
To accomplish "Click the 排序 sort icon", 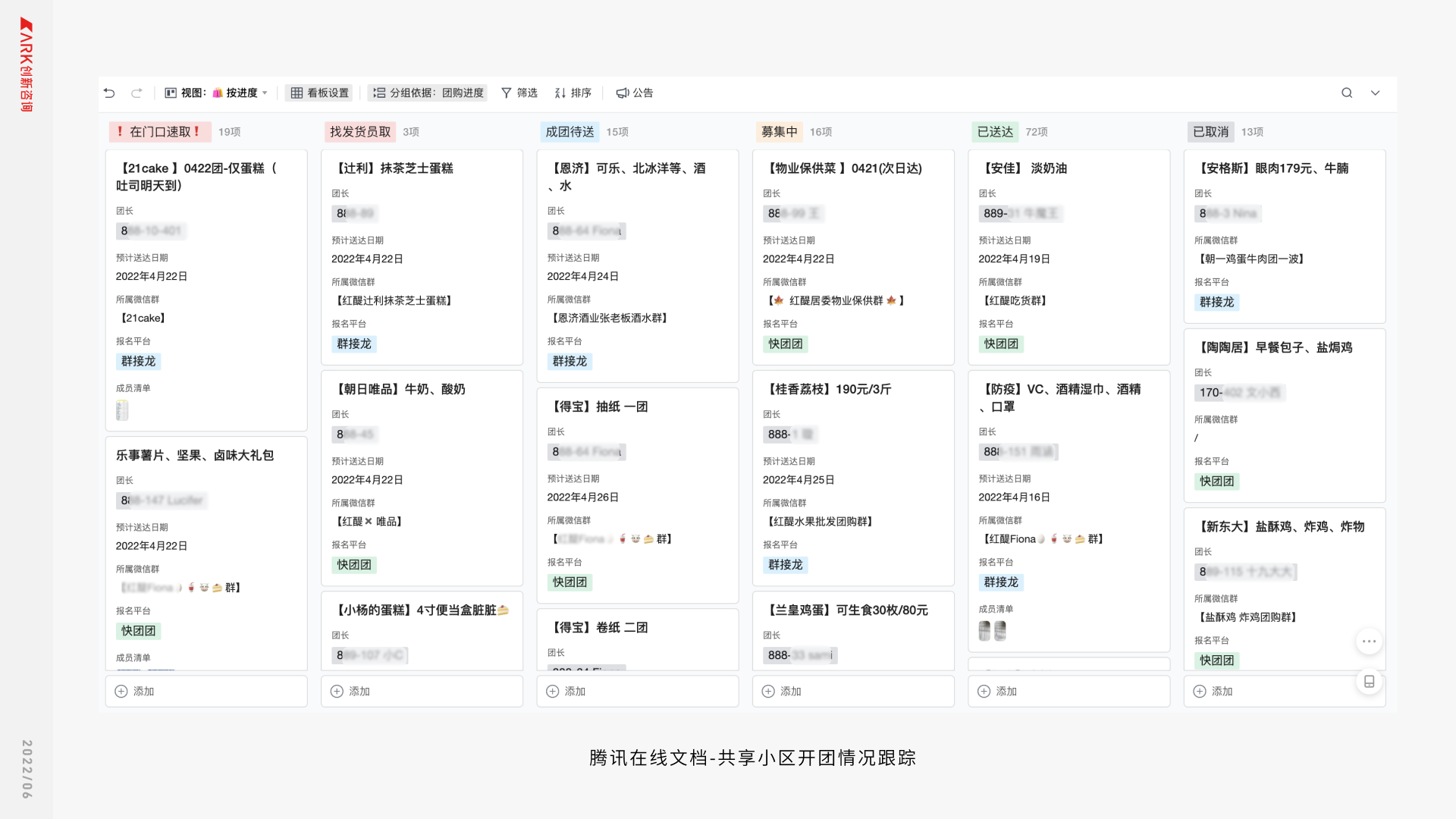I will point(560,93).
